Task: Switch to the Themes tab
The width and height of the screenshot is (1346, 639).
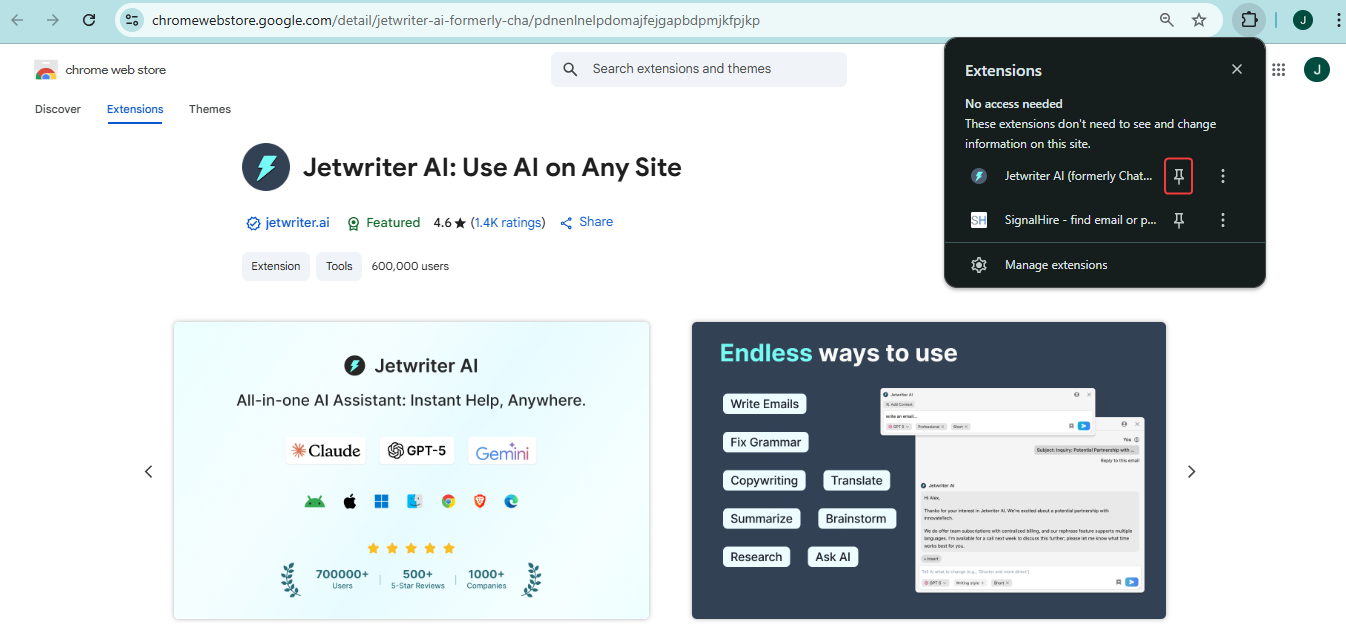Action: (x=210, y=109)
